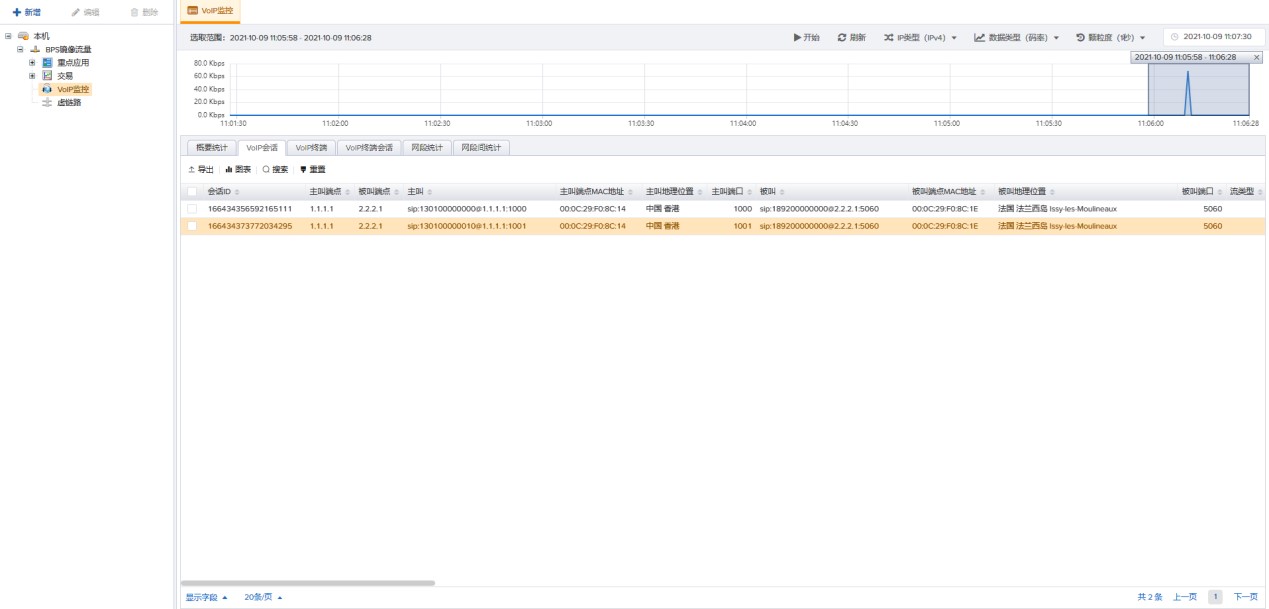Expand the 重点应用 tree node
This screenshot has width=1269, height=609.
[32, 62]
